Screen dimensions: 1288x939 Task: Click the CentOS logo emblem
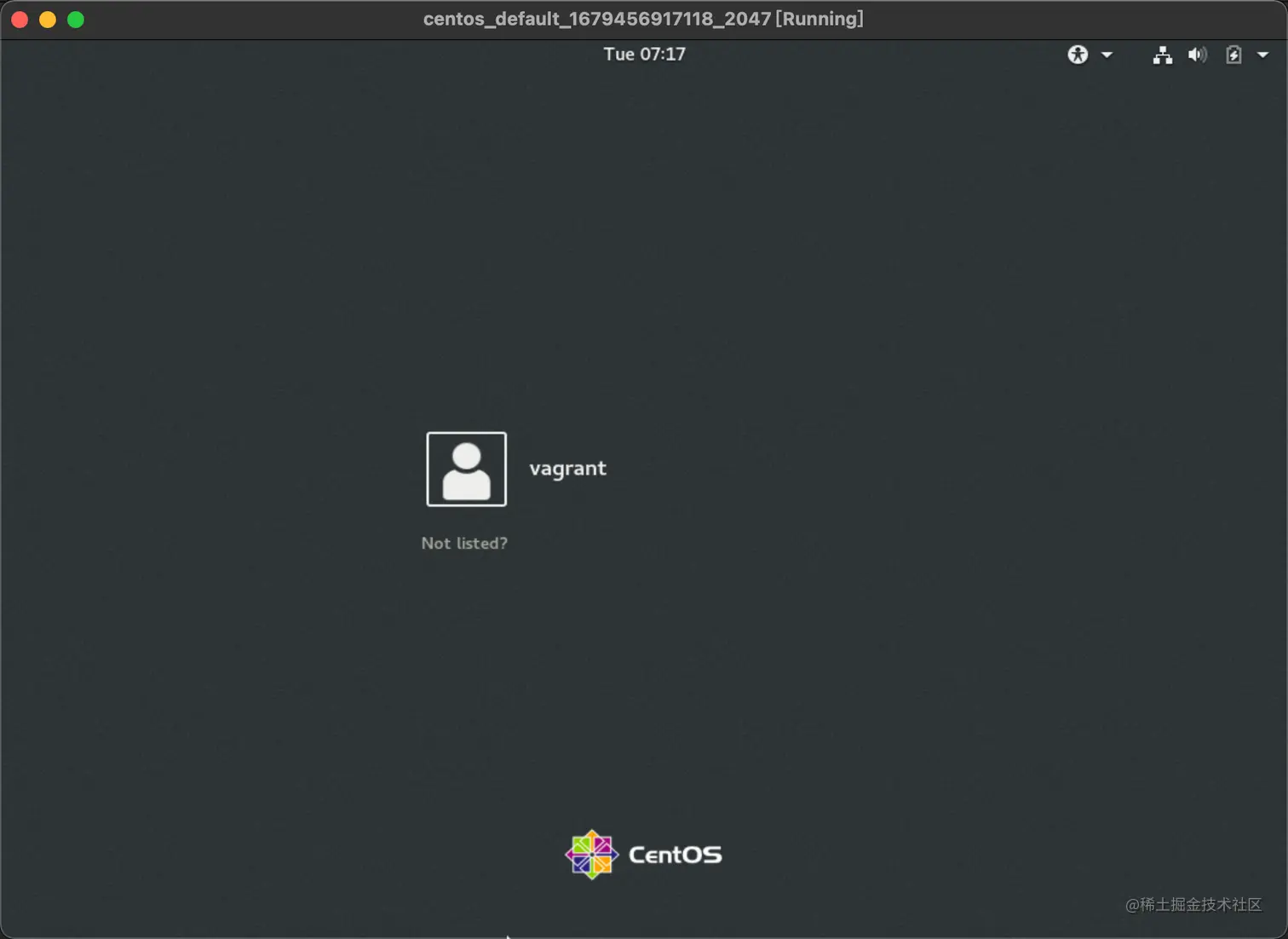[x=591, y=855]
